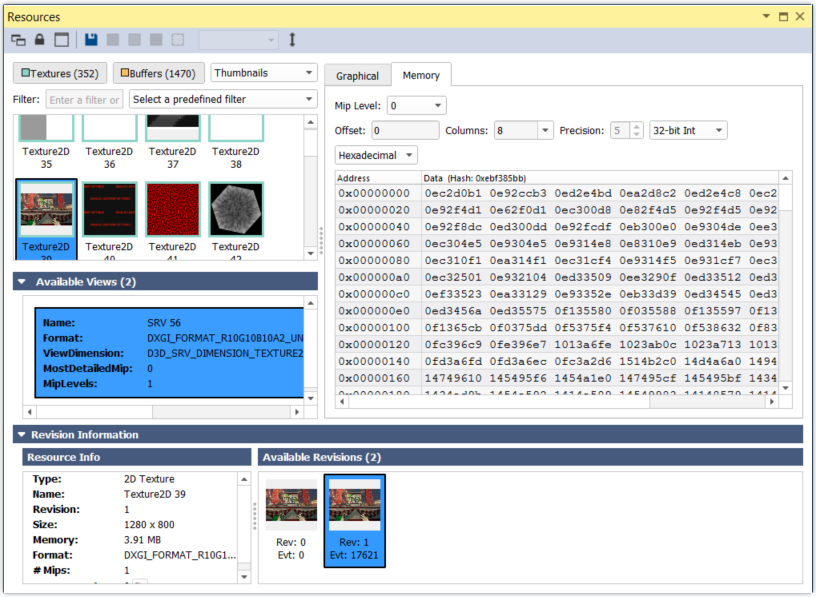Image resolution: width=816 pixels, height=597 pixels.
Task: Open the predefined filter dropdown
Action: pos(223,99)
